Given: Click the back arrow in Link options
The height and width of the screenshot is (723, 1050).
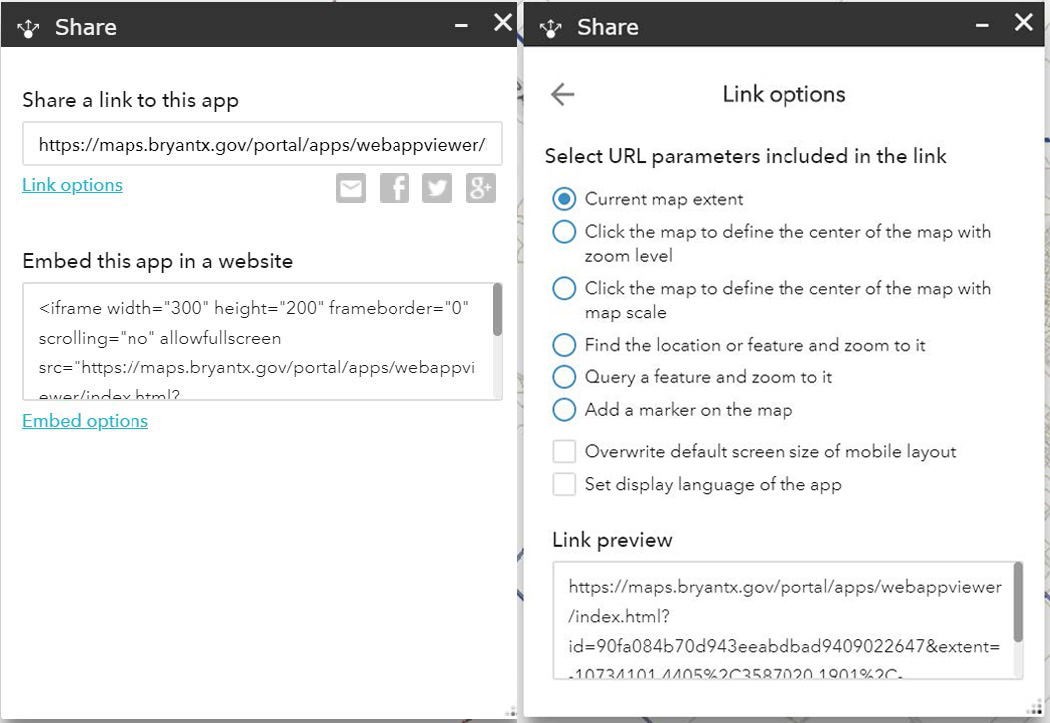Looking at the screenshot, I should (x=562, y=94).
